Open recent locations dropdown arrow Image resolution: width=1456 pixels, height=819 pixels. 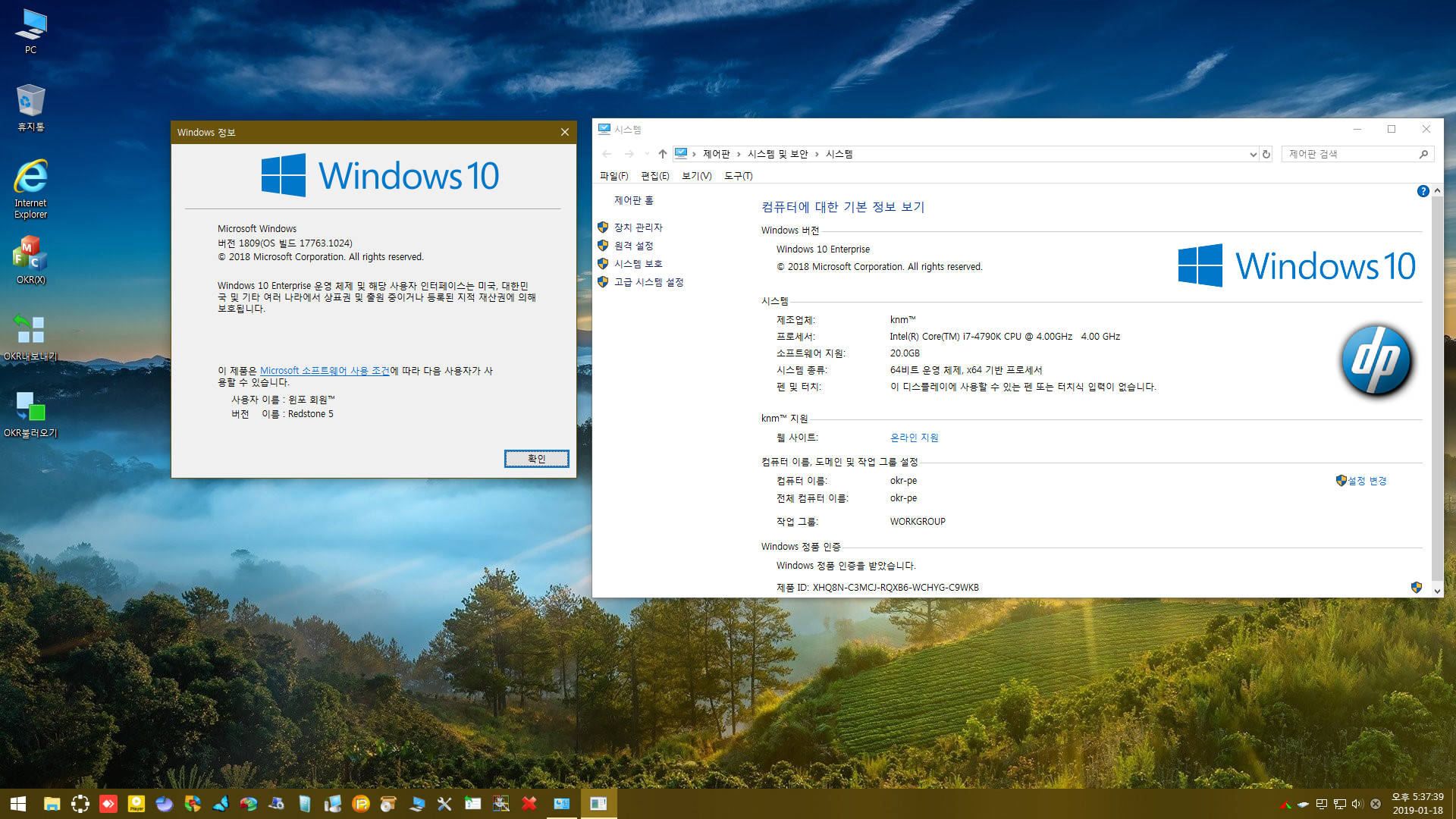point(647,154)
